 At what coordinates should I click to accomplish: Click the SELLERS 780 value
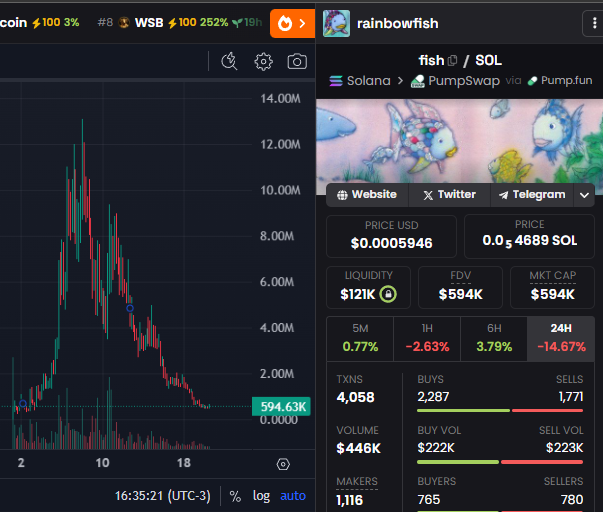572,499
